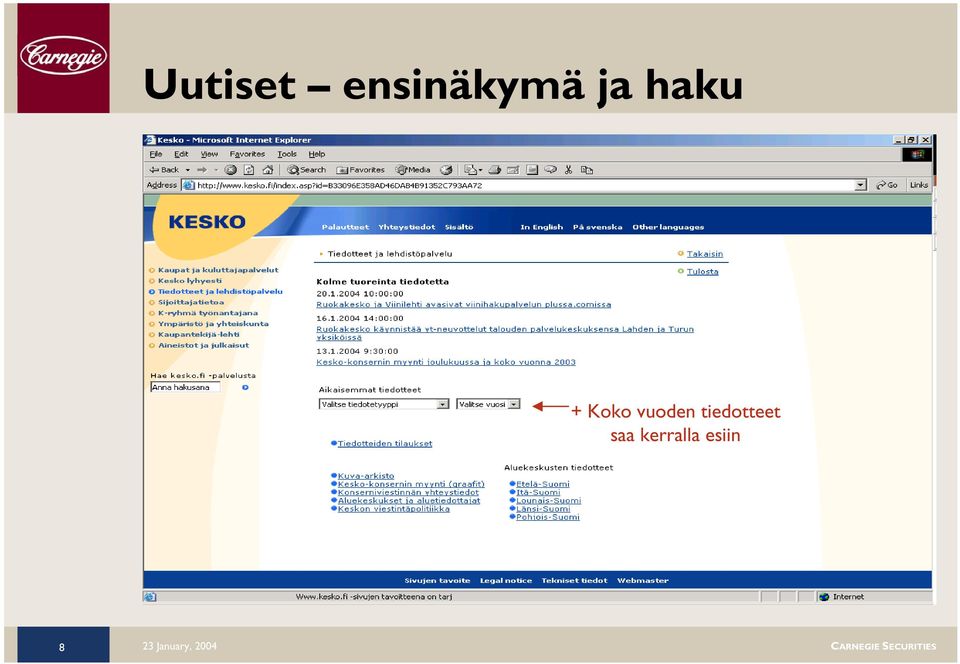The image size is (960, 664).
Task: Open the Kuva-arkisto link
Action: pos(366,476)
